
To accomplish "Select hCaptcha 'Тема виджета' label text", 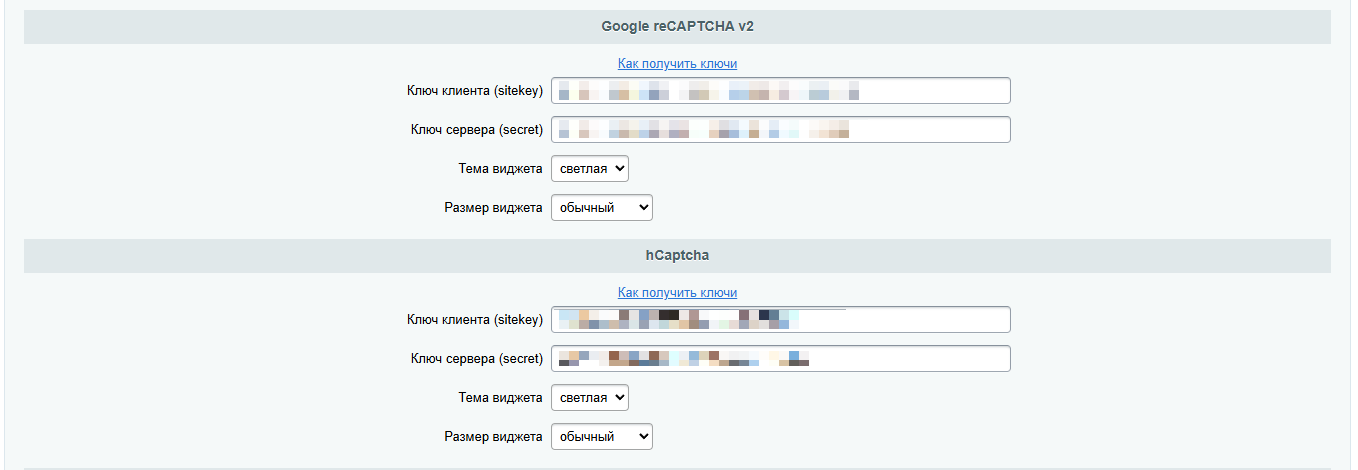I will (500, 398).
